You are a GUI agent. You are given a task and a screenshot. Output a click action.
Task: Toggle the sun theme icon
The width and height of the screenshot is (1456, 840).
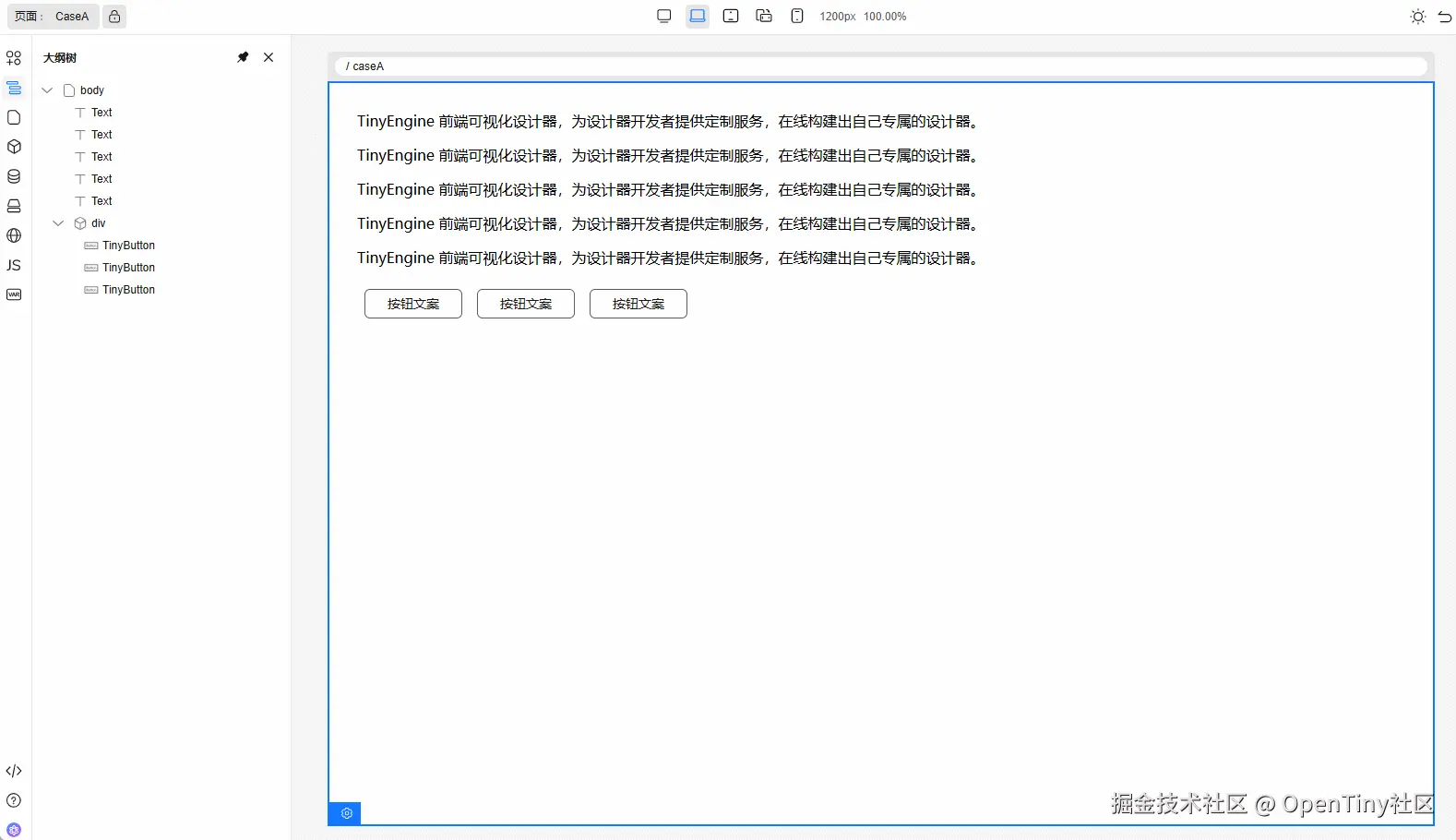1418,17
